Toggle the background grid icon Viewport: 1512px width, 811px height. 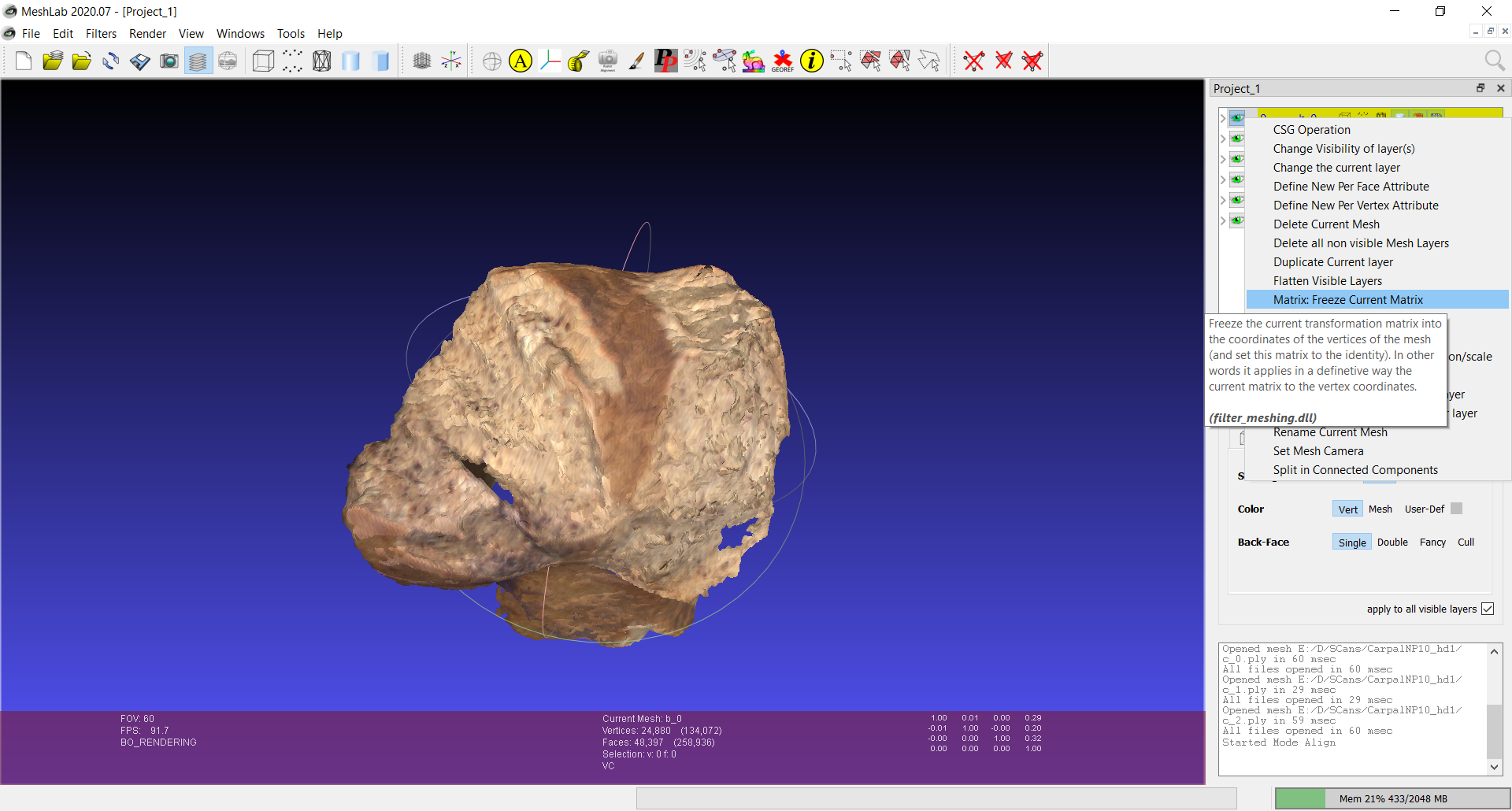click(422, 61)
